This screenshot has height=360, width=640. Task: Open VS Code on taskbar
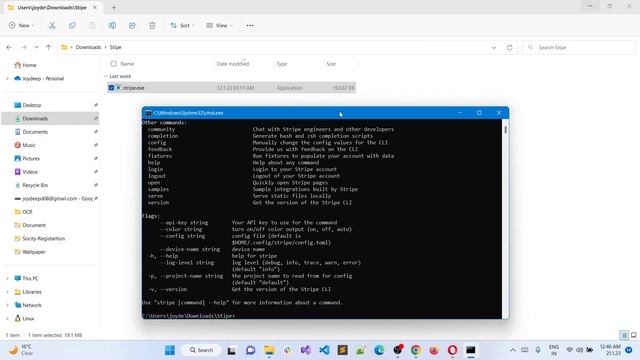point(324,350)
